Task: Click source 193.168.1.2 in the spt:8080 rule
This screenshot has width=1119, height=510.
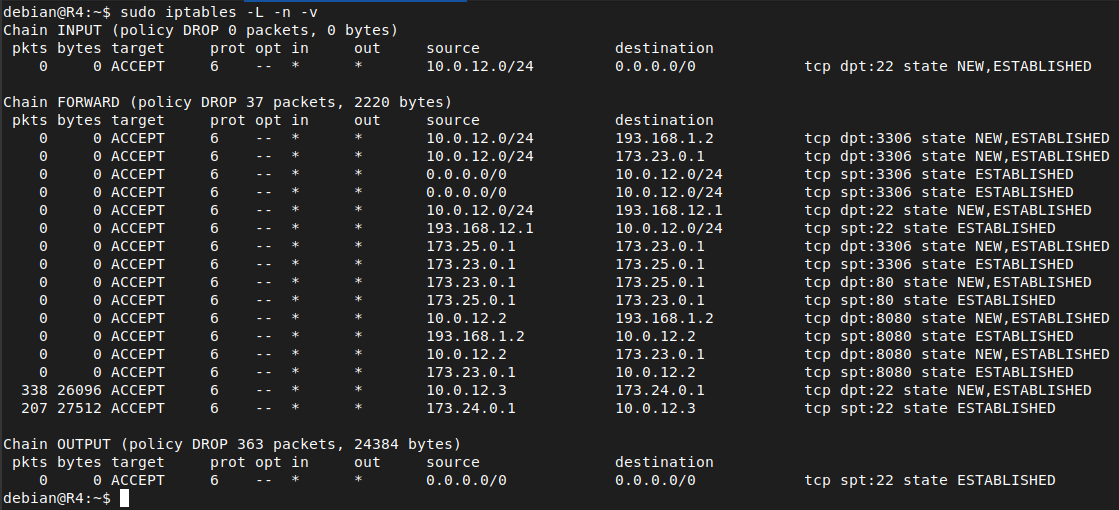Action: pyautogui.click(x=475, y=336)
